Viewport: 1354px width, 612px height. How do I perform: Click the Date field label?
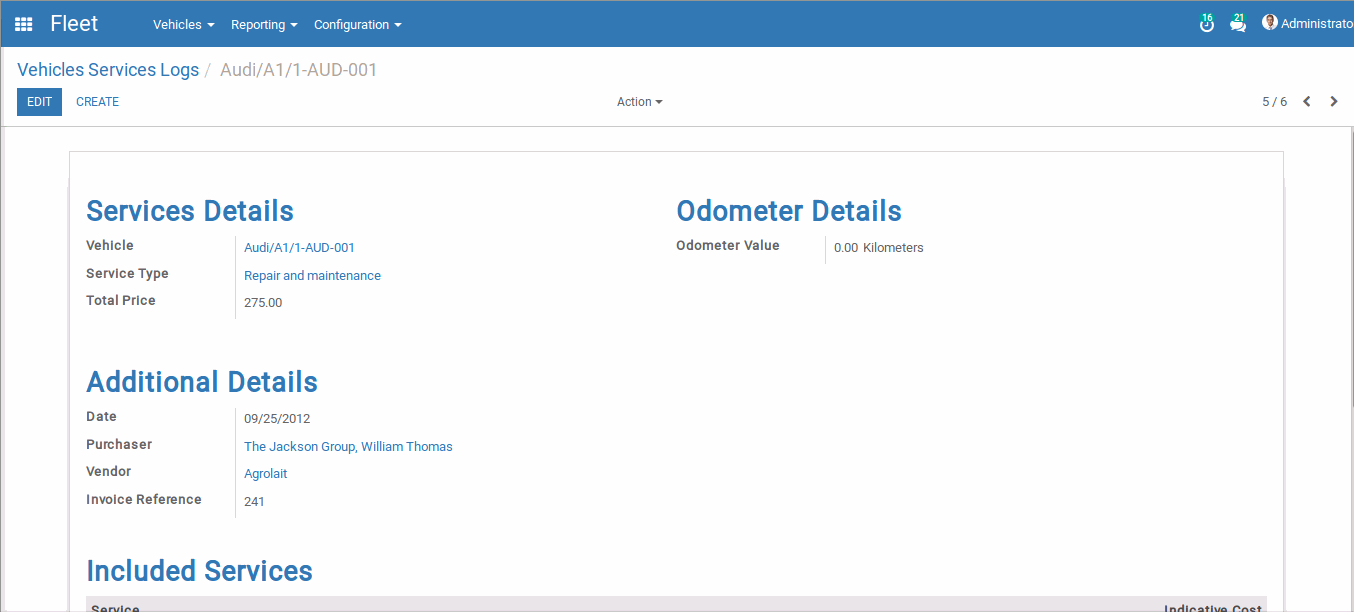101,416
